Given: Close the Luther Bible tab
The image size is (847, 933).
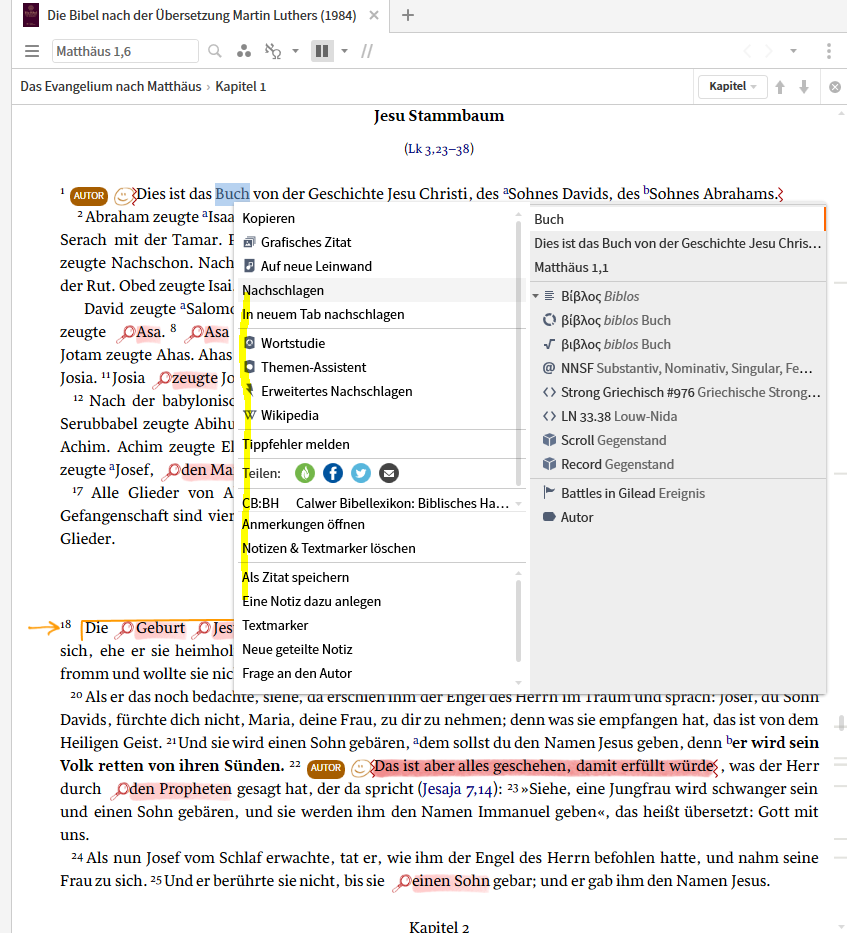Looking at the screenshot, I should click(x=374, y=15).
